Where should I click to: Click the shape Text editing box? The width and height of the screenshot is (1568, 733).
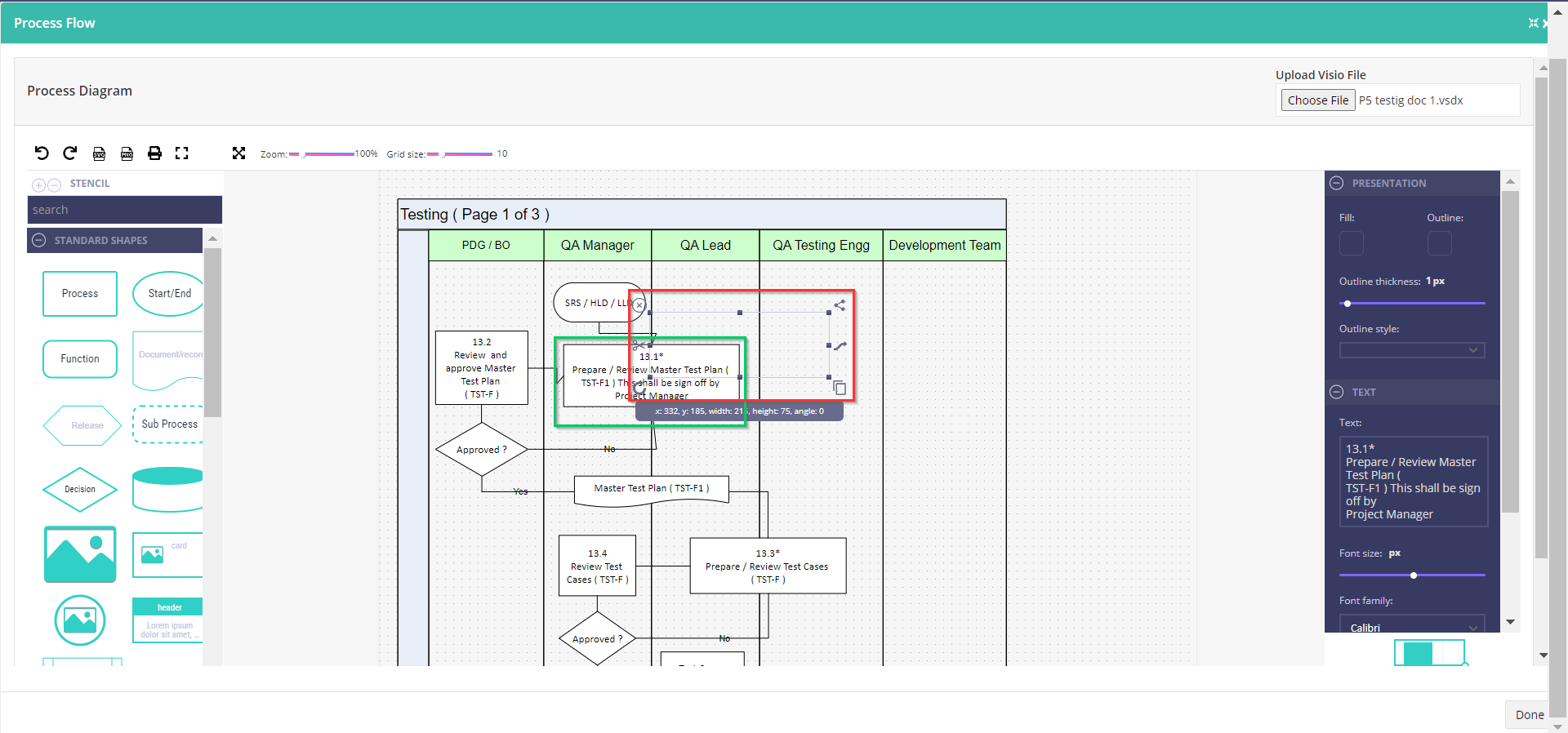(x=1414, y=482)
